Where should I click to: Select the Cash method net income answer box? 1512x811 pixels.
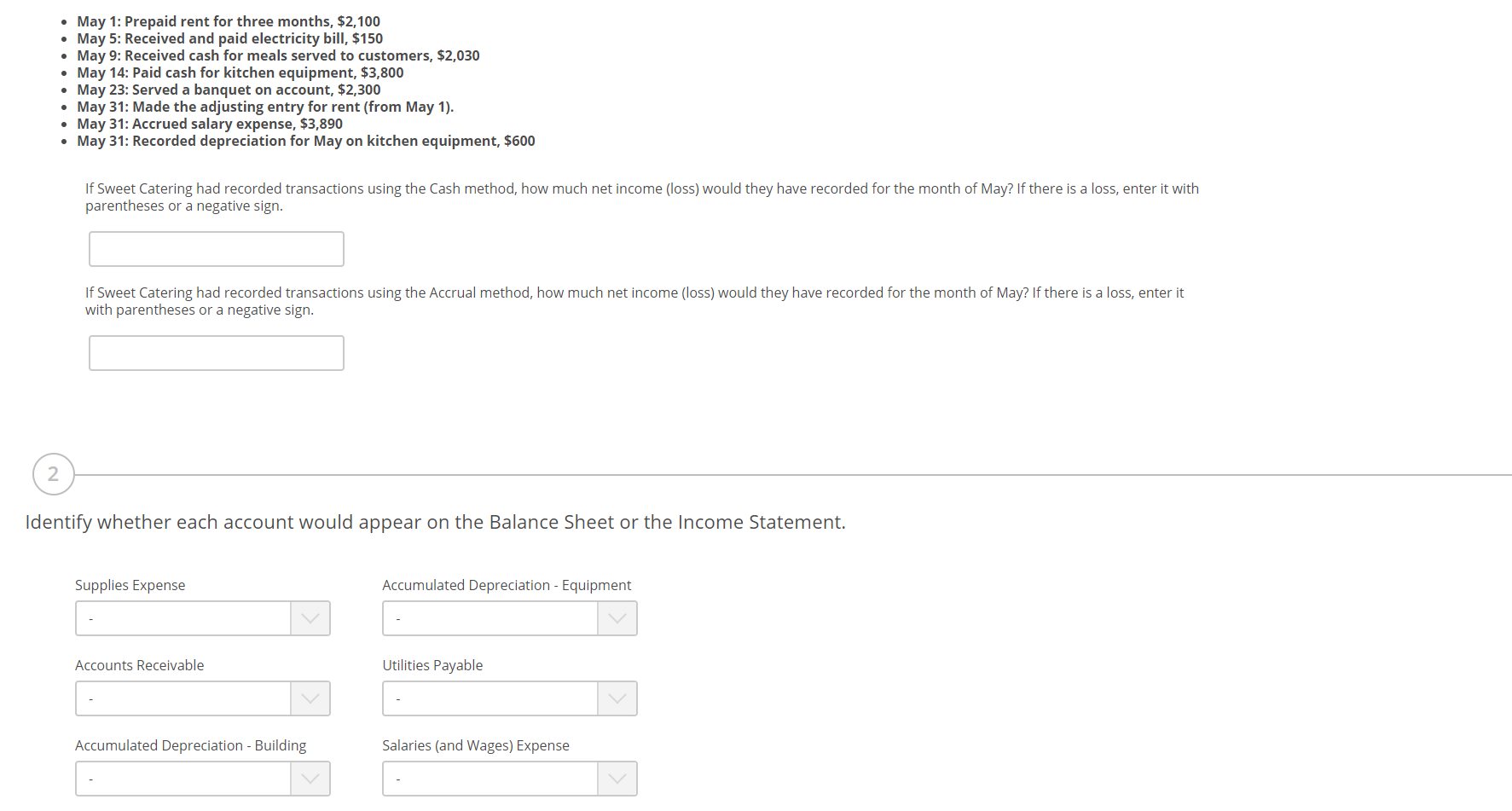coord(216,248)
